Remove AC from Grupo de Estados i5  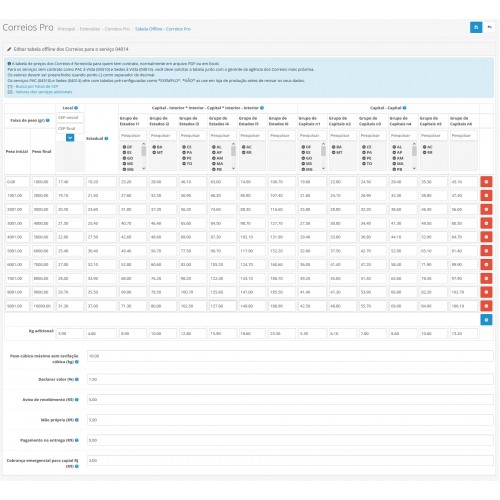[244, 147]
